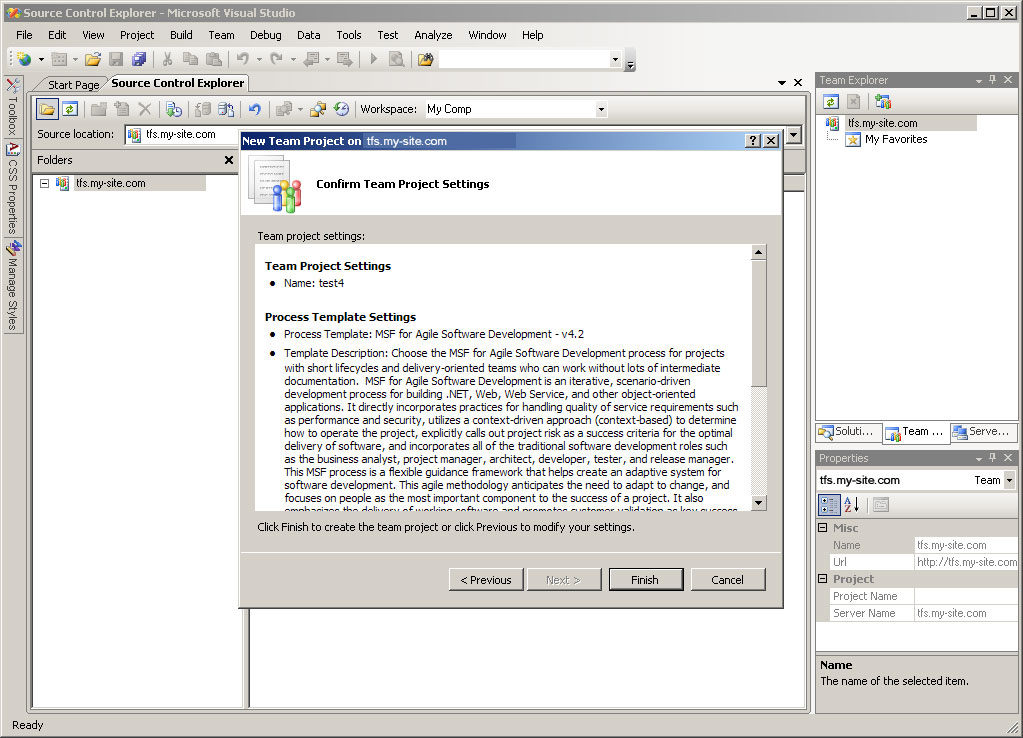Click the Toolbox sidebar icon
The height and width of the screenshot is (738, 1023).
(x=13, y=85)
